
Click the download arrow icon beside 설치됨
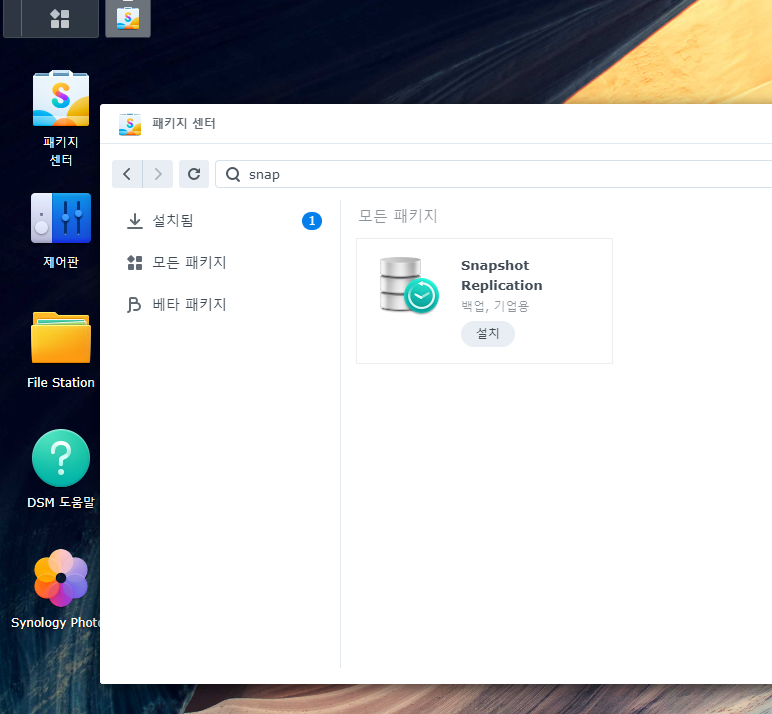(134, 221)
